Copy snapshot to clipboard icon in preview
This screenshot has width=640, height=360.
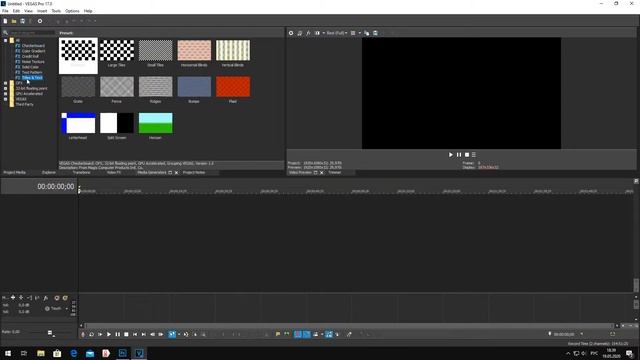tap(367, 33)
